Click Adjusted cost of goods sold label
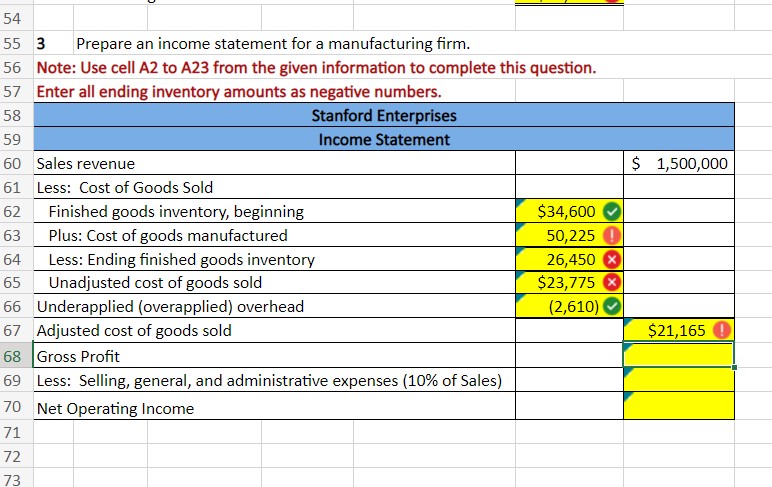The image size is (772, 487). coord(134,330)
